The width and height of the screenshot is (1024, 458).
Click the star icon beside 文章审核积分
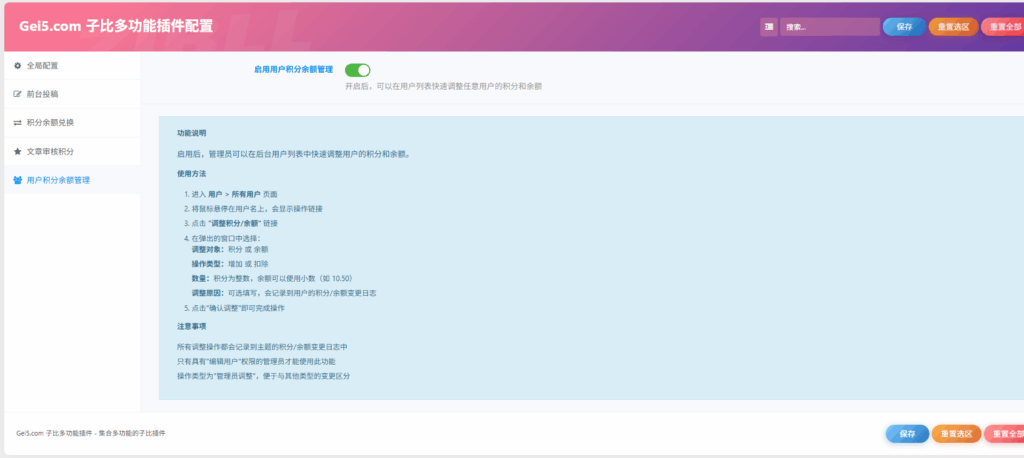[18, 152]
